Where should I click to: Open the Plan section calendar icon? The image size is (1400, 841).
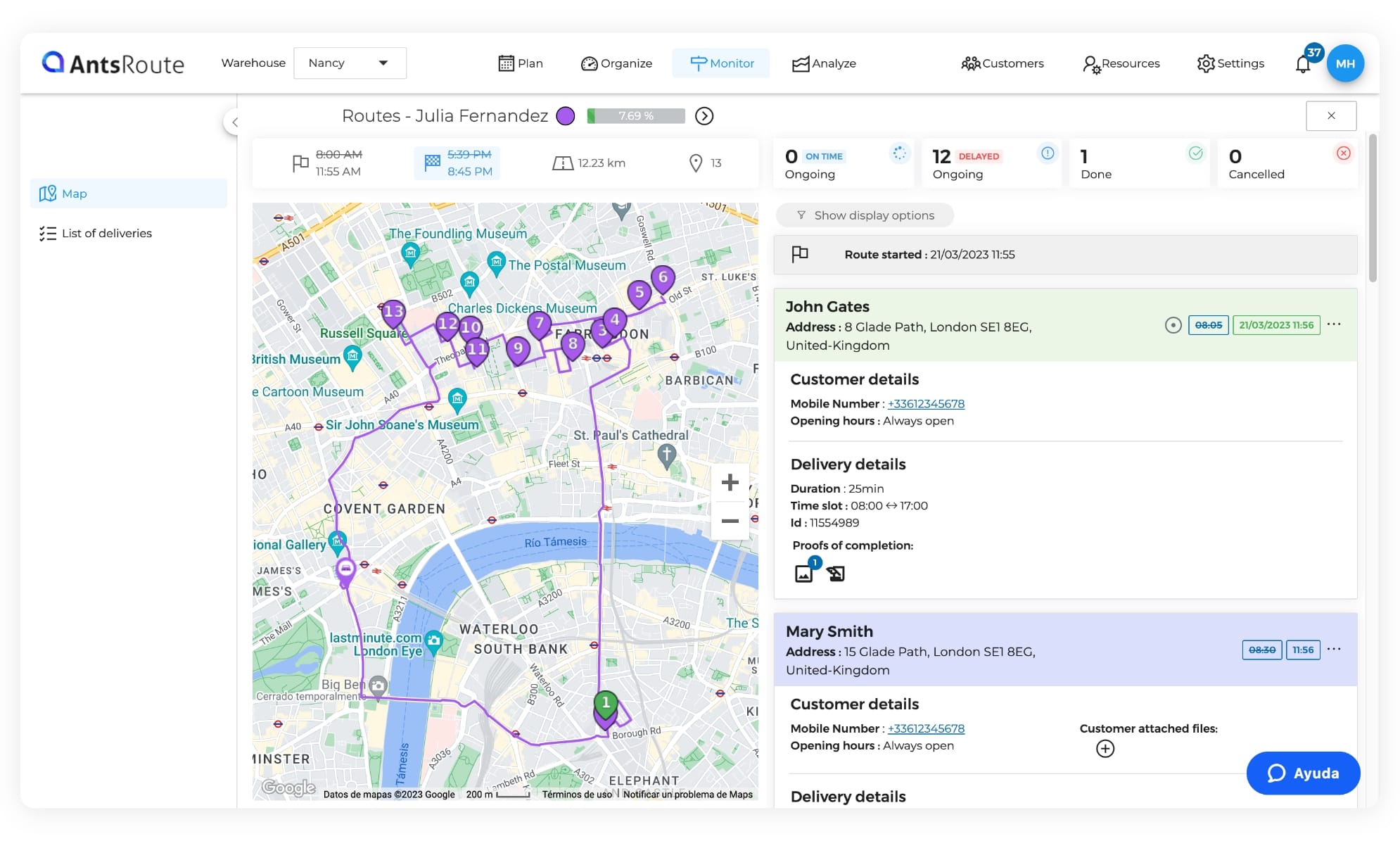(508, 63)
